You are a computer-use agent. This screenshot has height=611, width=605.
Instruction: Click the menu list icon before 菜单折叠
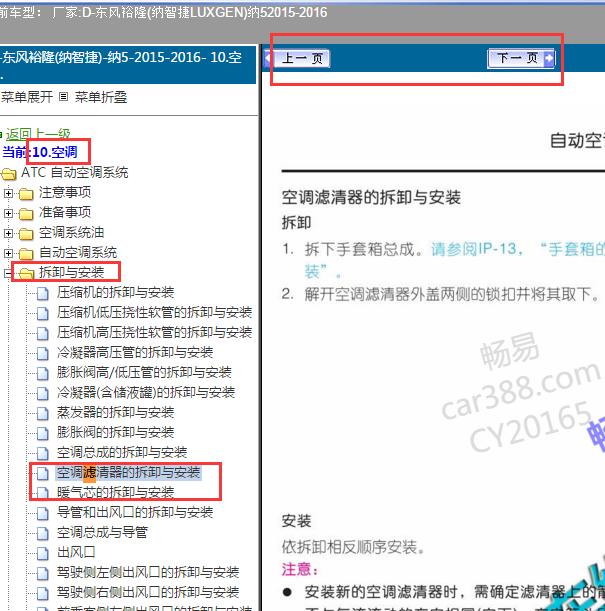[x=63, y=96]
